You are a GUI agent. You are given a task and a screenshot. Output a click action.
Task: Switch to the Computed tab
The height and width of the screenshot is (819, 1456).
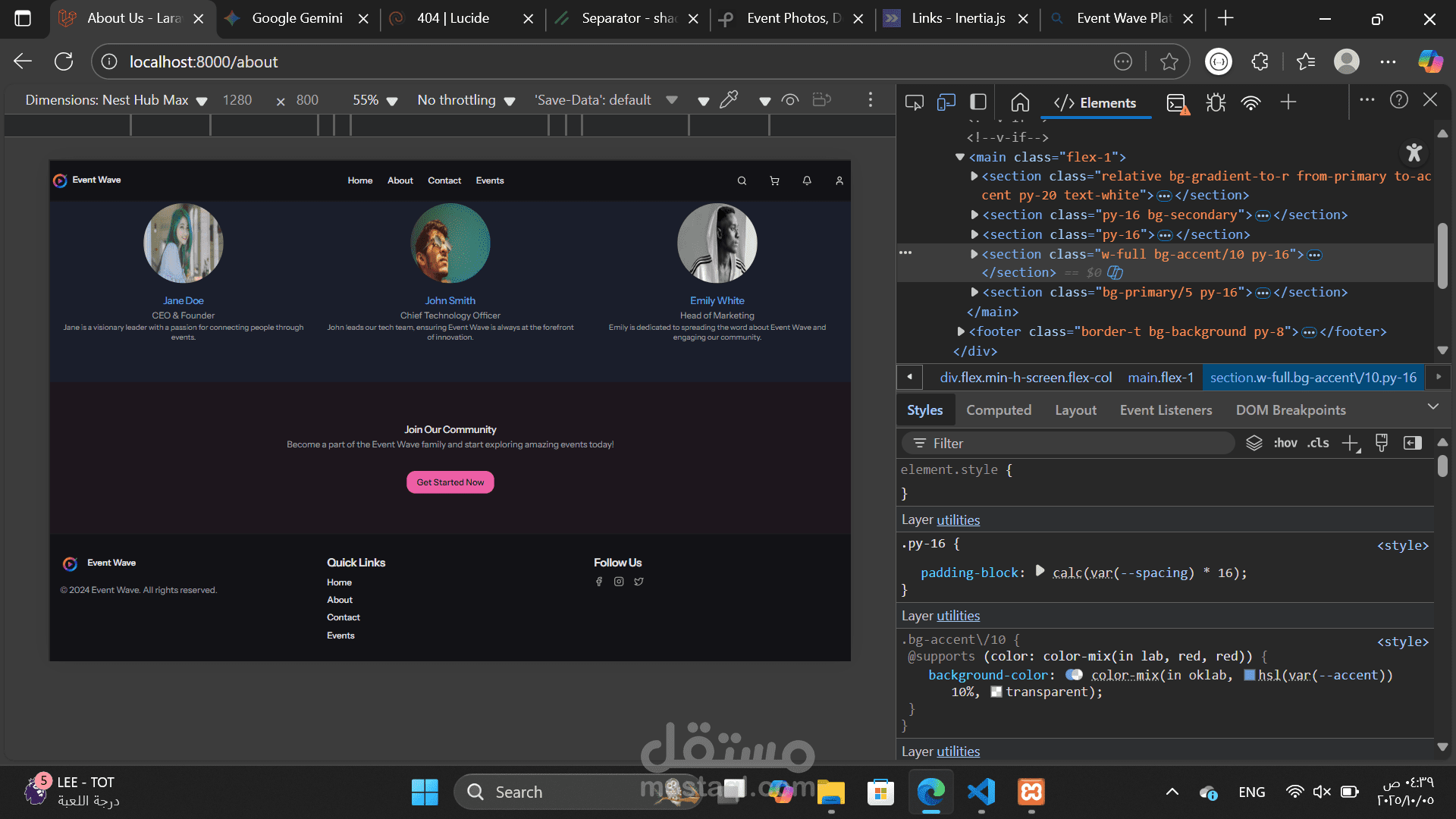(x=998, y=410)
